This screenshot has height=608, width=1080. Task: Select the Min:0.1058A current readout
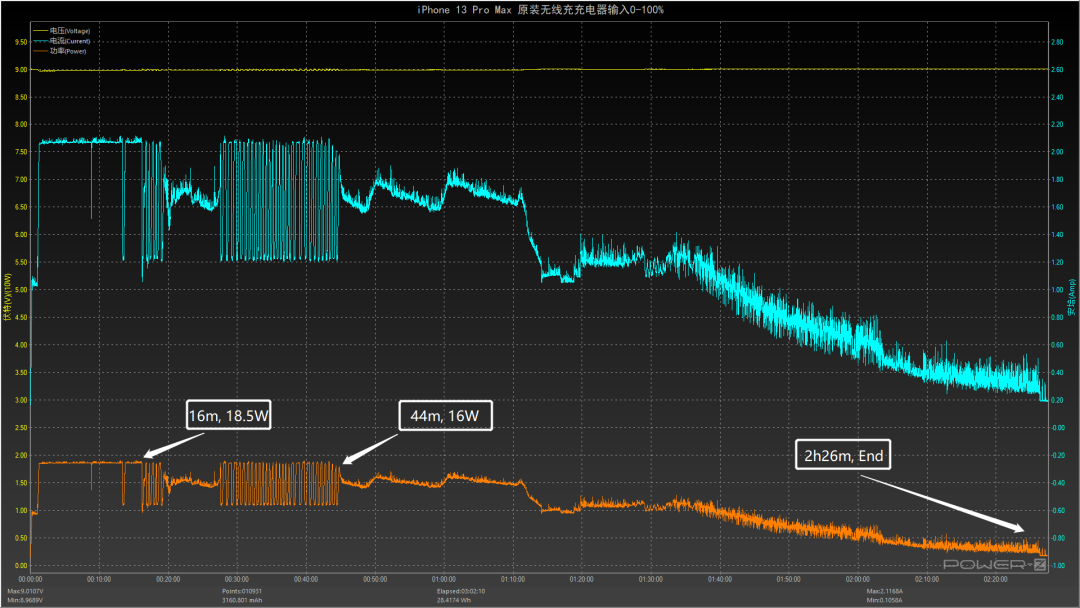tap(884, 600)
